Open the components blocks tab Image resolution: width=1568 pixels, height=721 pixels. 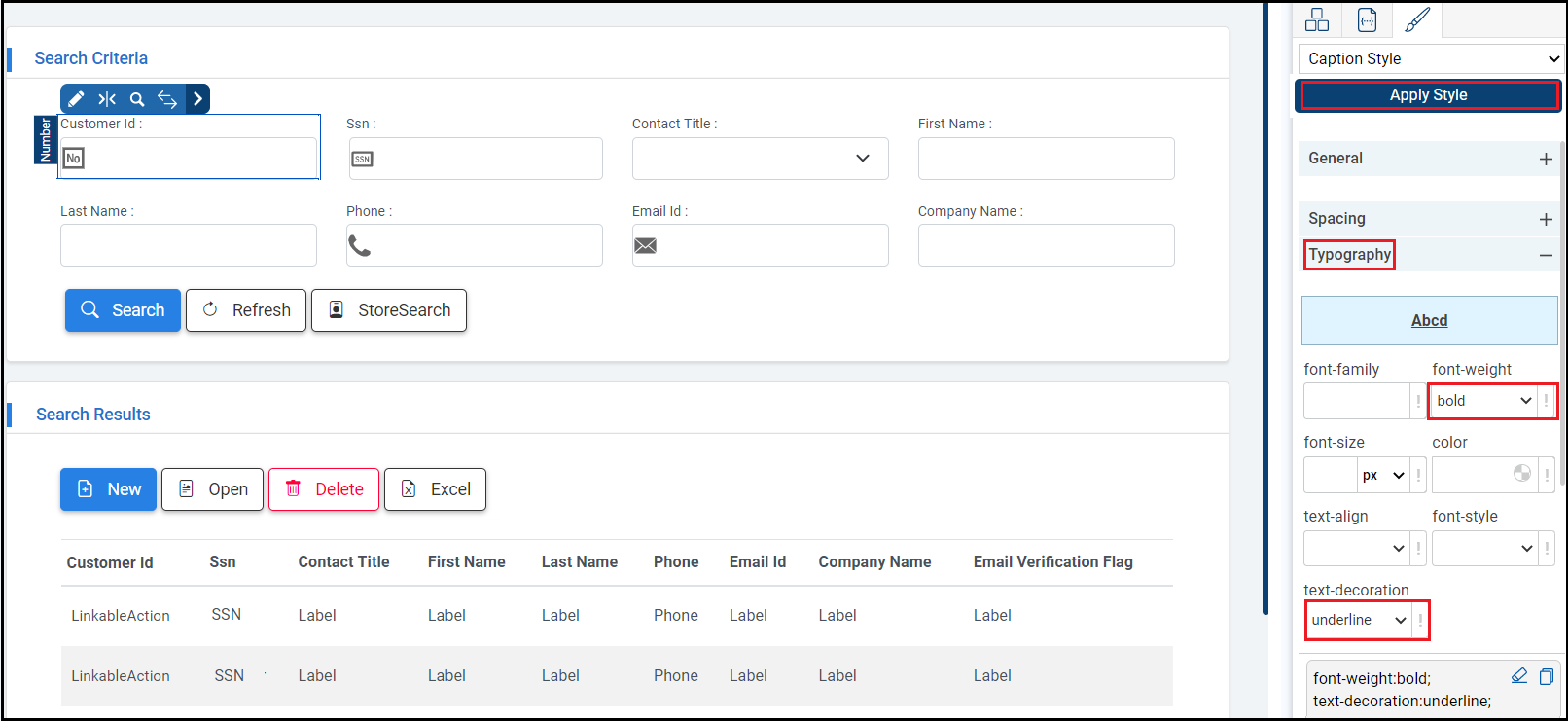(x=1317, y=19)
